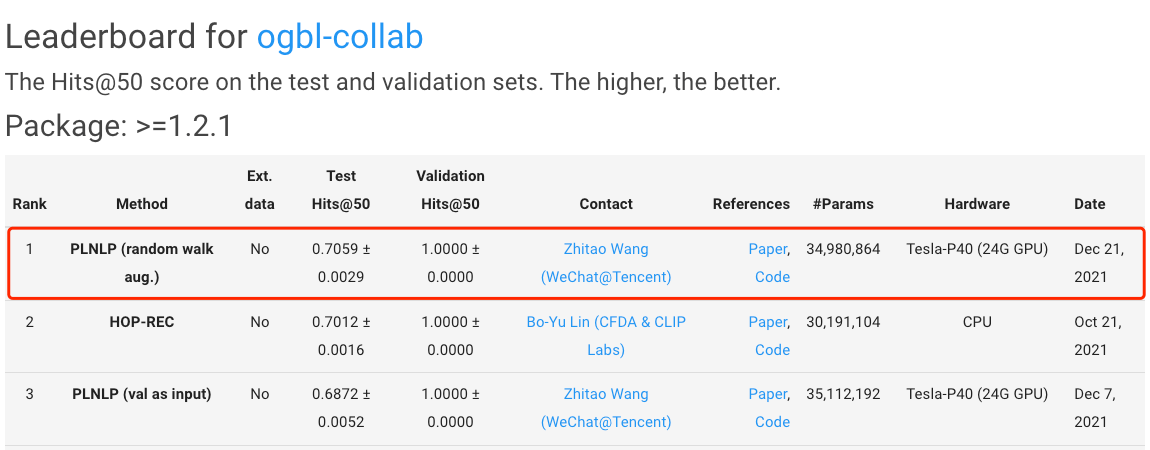
Task: Click the Test Hits@50 column header
Action: coord(341,190)
